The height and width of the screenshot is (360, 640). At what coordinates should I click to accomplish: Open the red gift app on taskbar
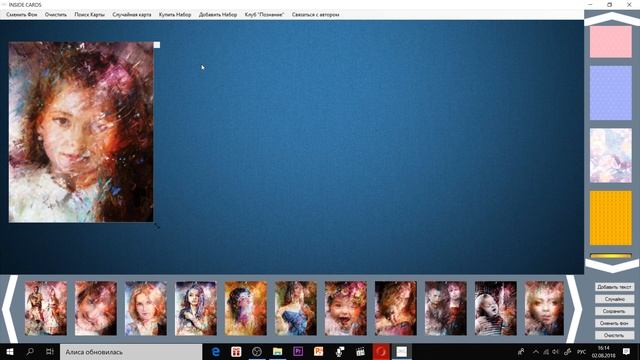point(236,352)
